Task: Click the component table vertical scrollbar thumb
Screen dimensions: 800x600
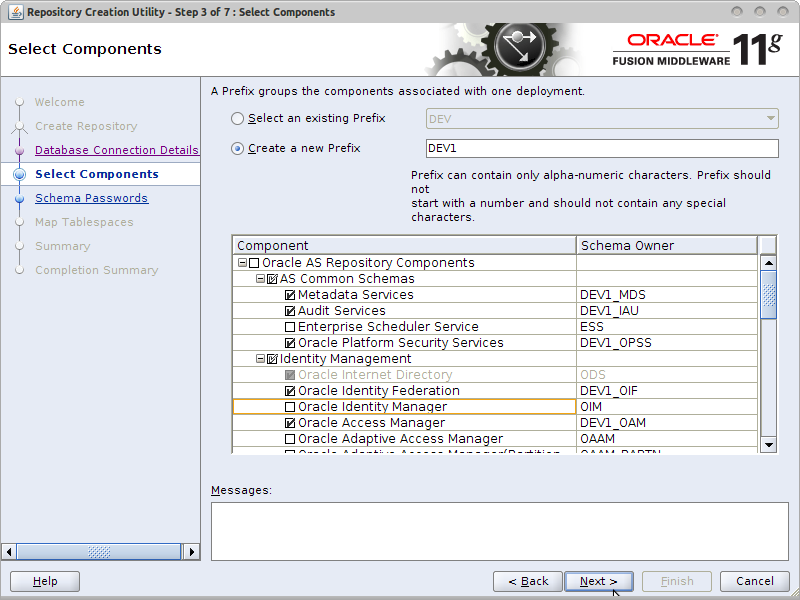Action: (x=768, y=295)
